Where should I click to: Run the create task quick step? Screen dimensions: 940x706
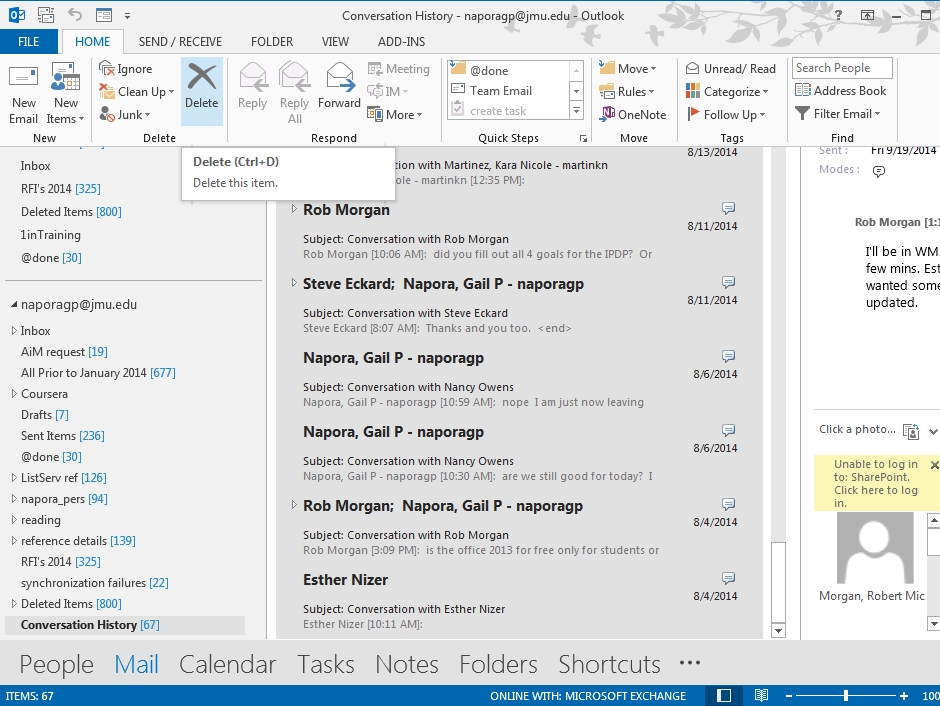[507, 111]
